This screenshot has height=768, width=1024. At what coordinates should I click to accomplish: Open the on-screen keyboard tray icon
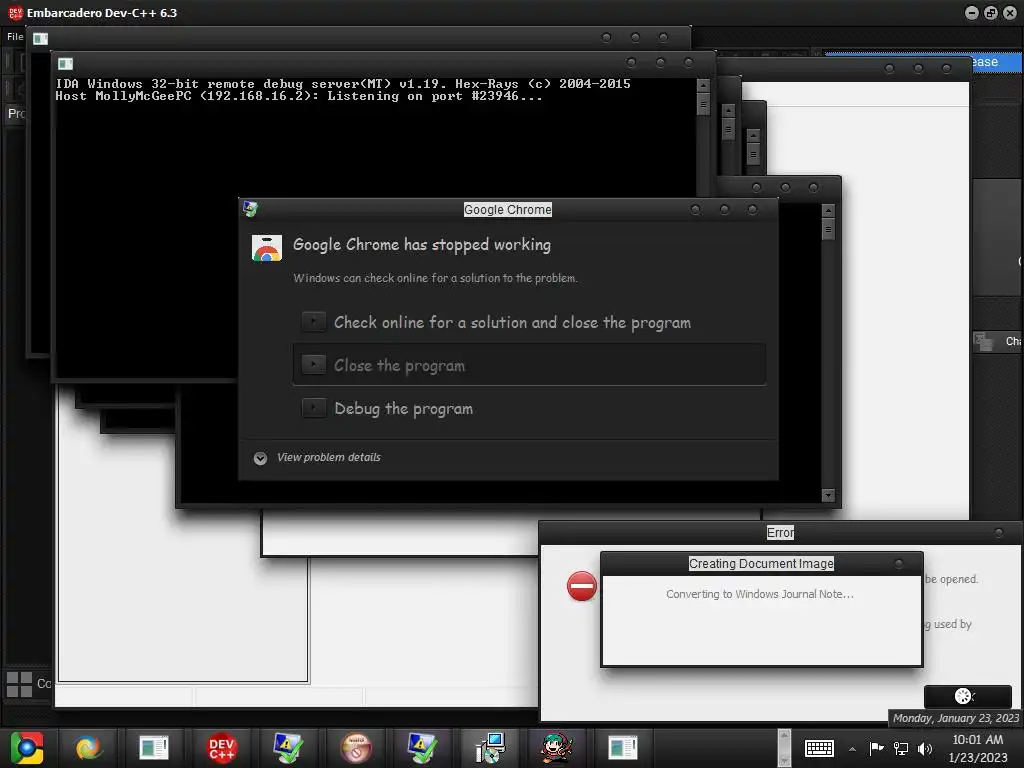(x=819, y=748)
